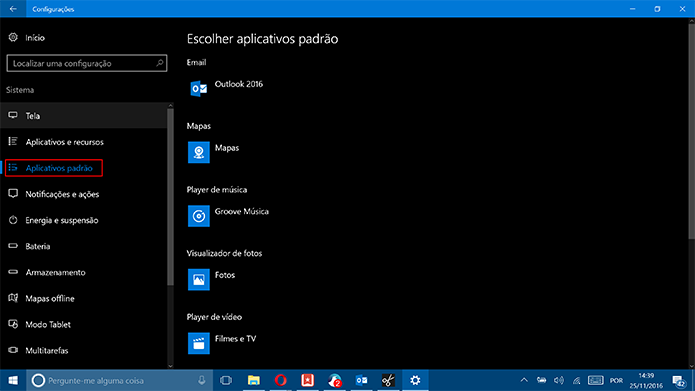Click the battery tray icon

pos(541,380)
